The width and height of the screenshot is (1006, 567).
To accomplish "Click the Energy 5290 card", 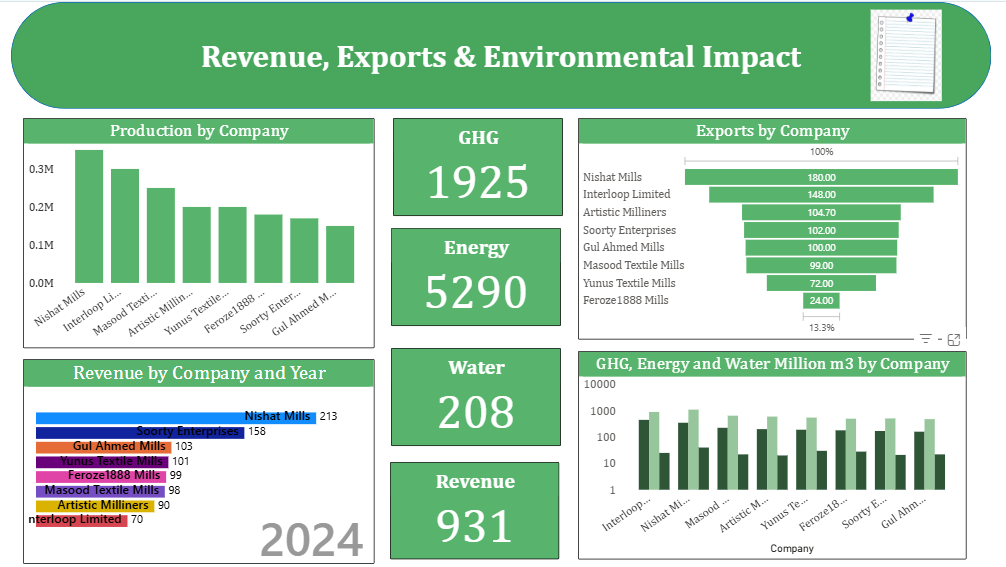I will click(x=475, y=277).
